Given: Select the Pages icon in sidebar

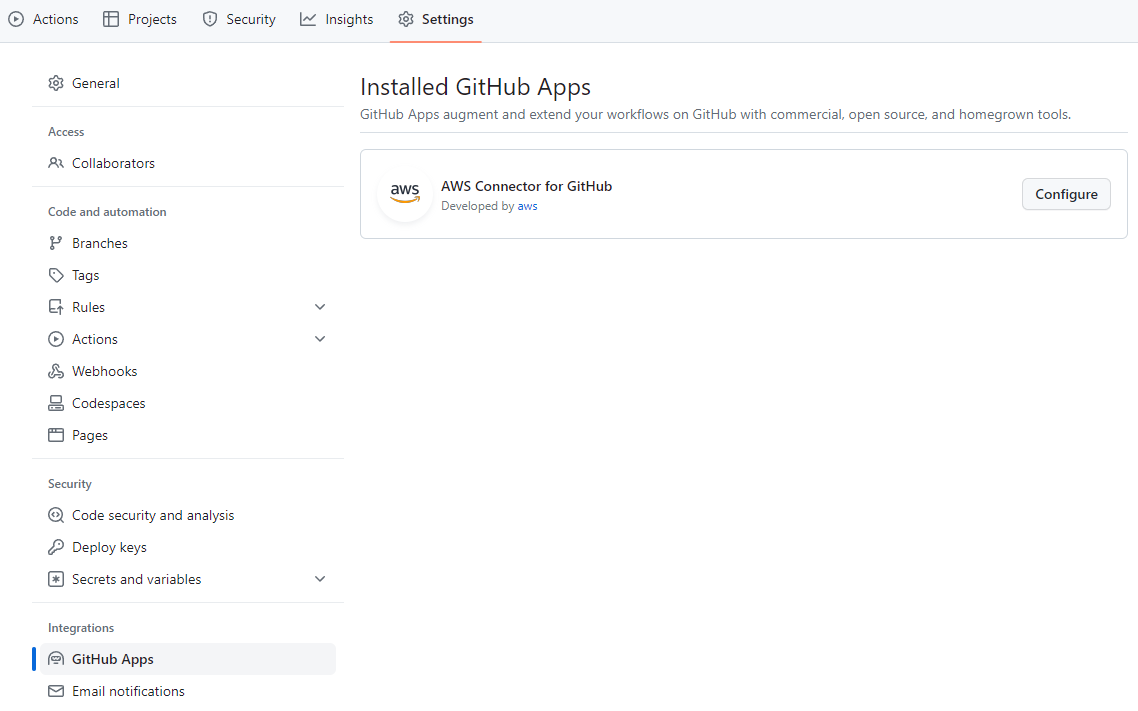Looking at the screenshot, I should 56,435.
